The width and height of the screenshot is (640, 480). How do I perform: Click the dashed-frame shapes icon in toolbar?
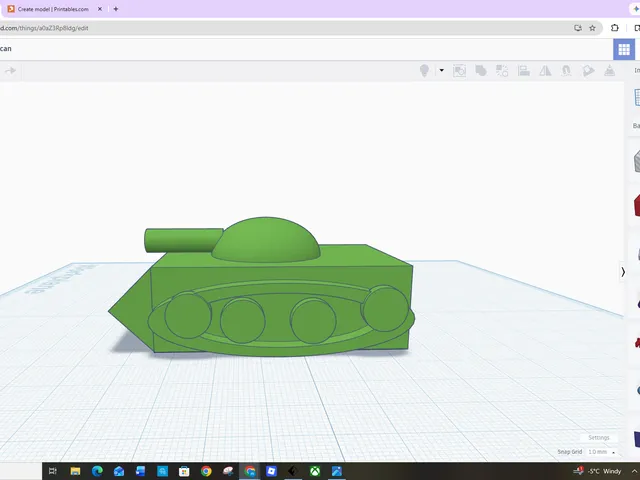[x=459, y=71]
